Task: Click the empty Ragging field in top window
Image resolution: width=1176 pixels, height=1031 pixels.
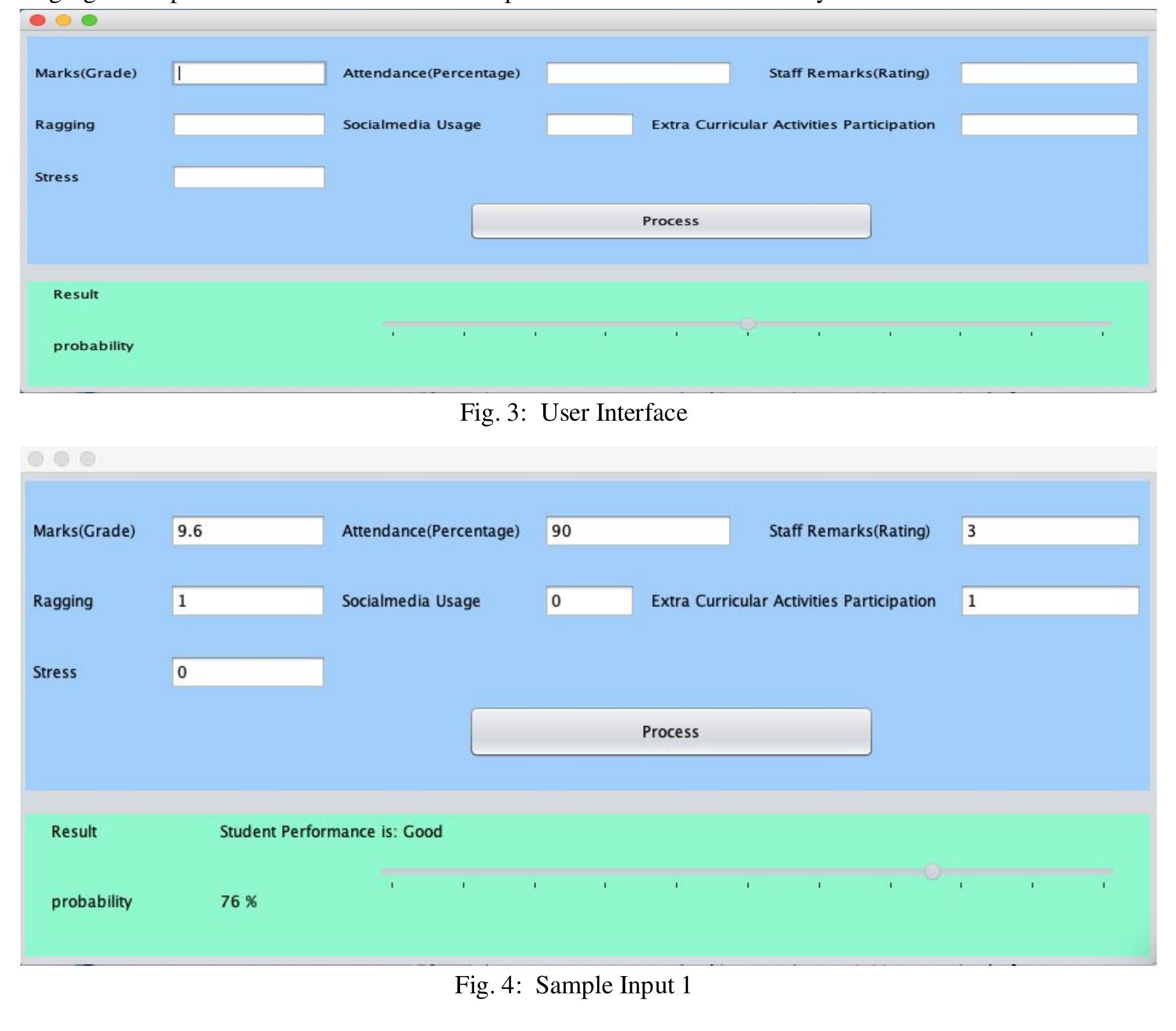Action: coord(249,124)
